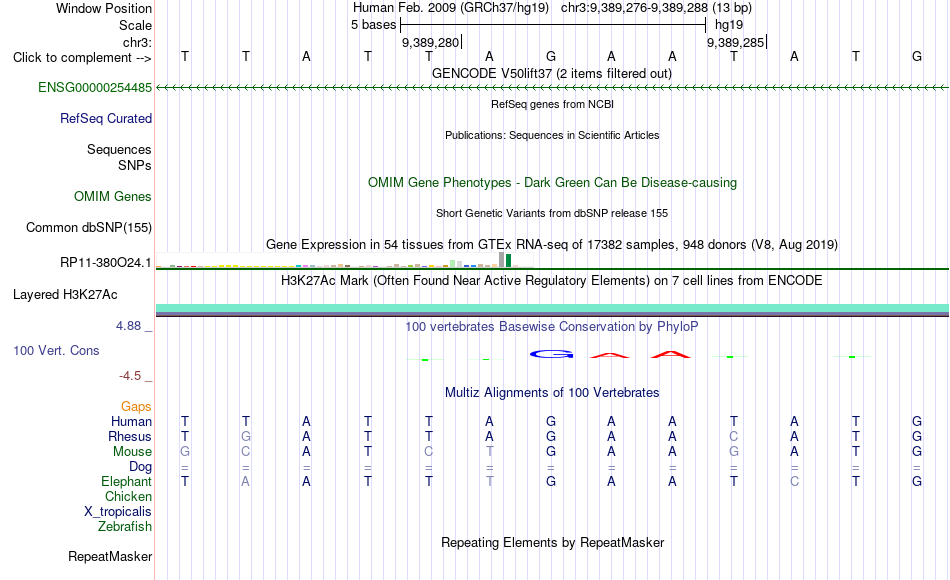Viewport: 950px width, 580px height.
Task: Select the Rhesus species label
Action: pos(130,436)
